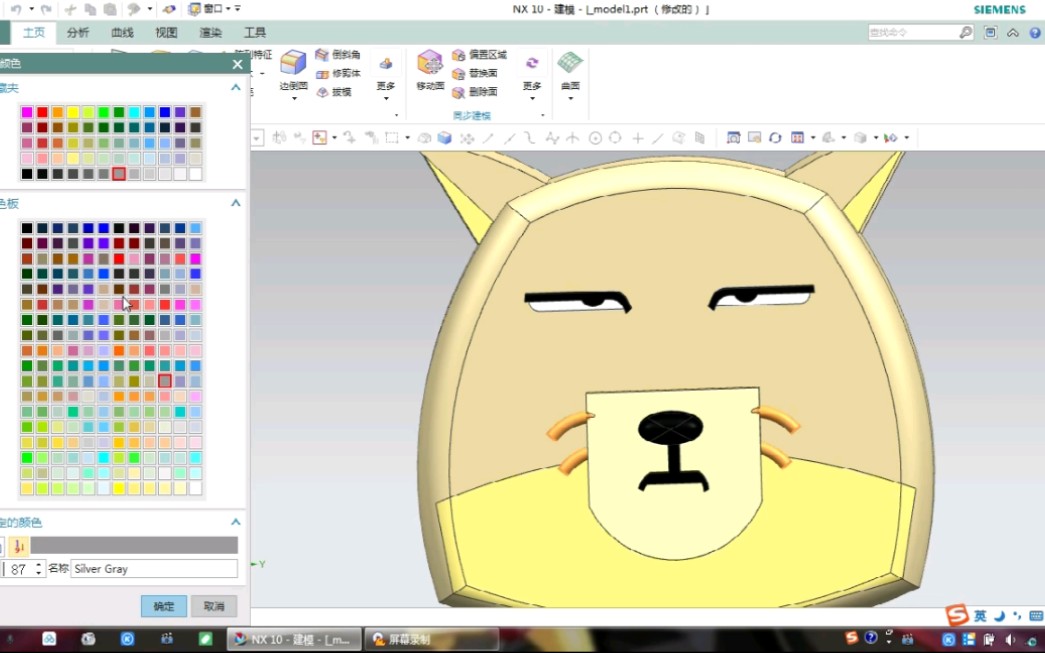Click the rotate view circular arrows icon
The width and height of the screenshot is (1045, 653).
pos(775,138)
